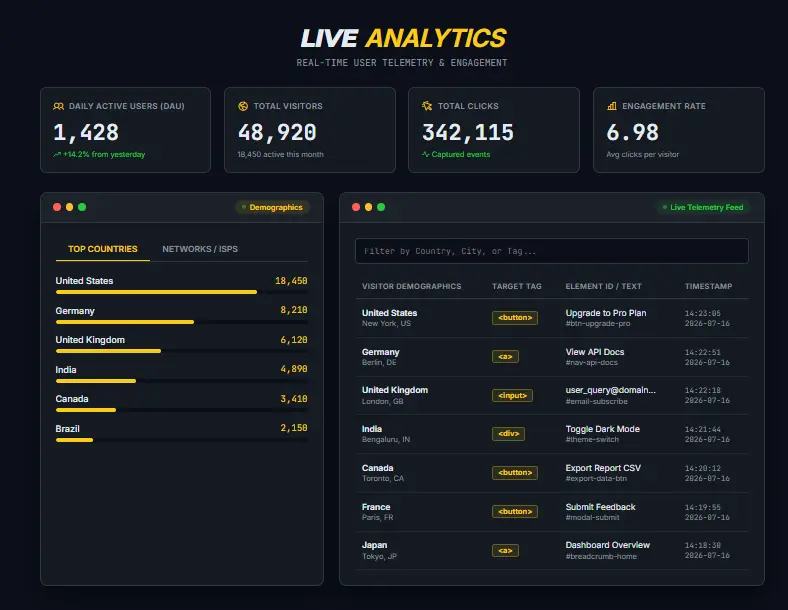Click the United States progress bar

click(182, 292)
